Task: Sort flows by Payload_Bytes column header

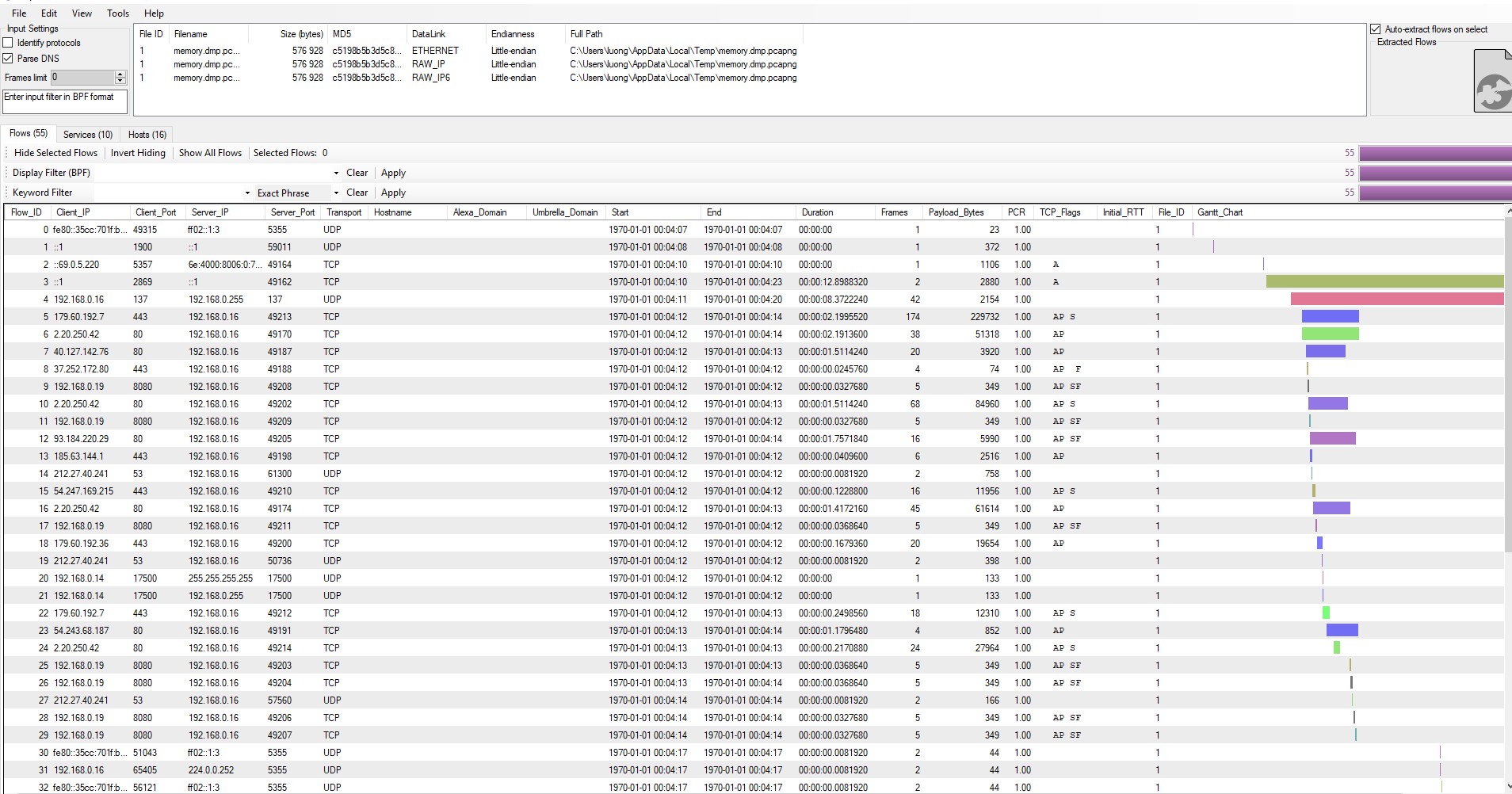Action: click(x=956, y=212)
